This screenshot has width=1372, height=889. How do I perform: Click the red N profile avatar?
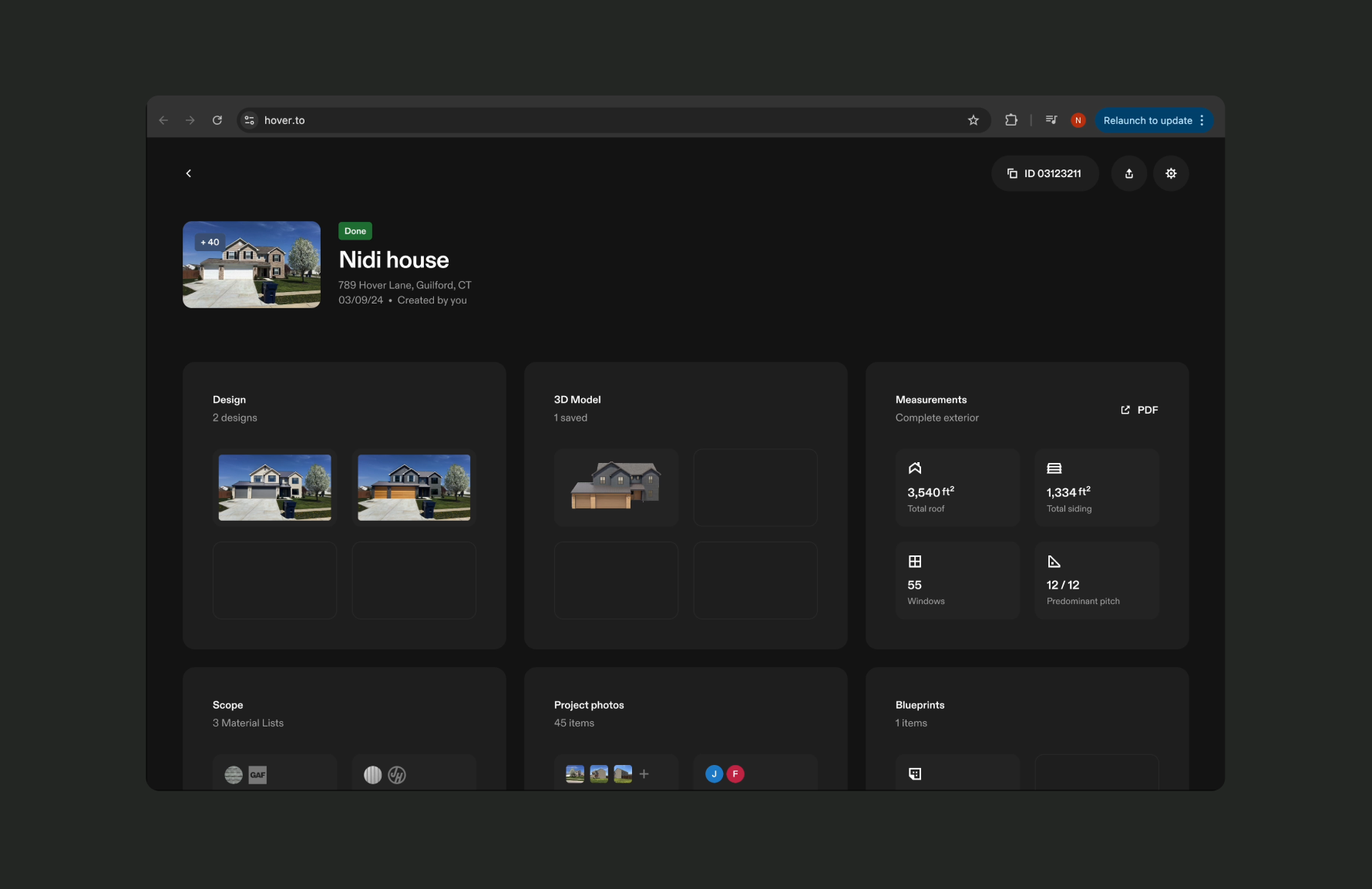[1078, 120]
